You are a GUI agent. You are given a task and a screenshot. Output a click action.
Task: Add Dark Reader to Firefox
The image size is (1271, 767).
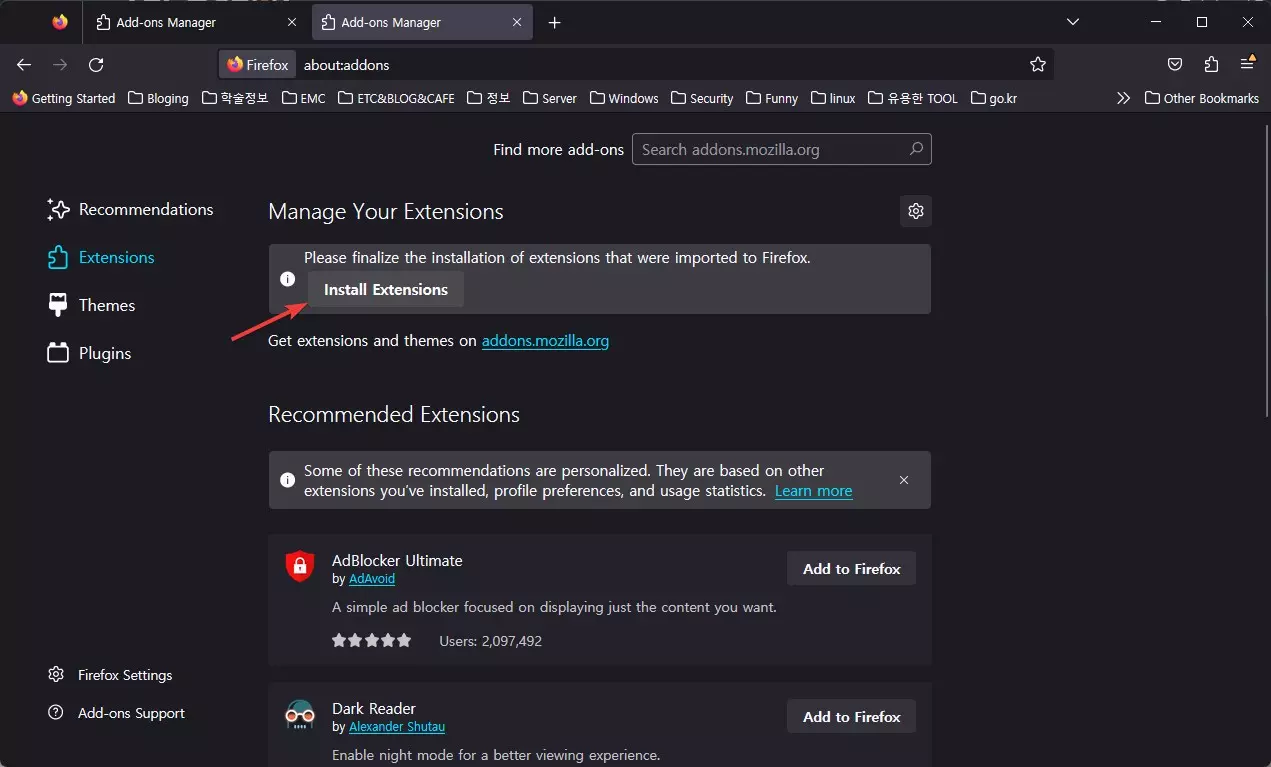tap(852, 717)
